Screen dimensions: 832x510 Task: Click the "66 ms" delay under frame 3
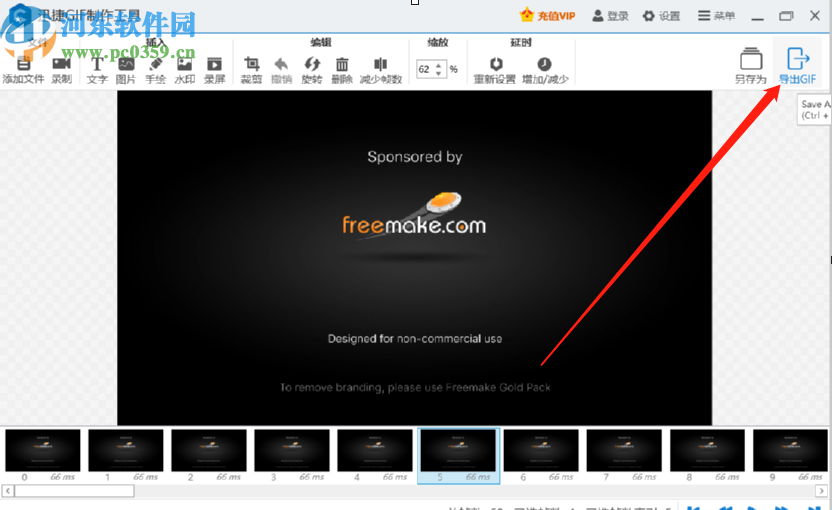[311, 477]
